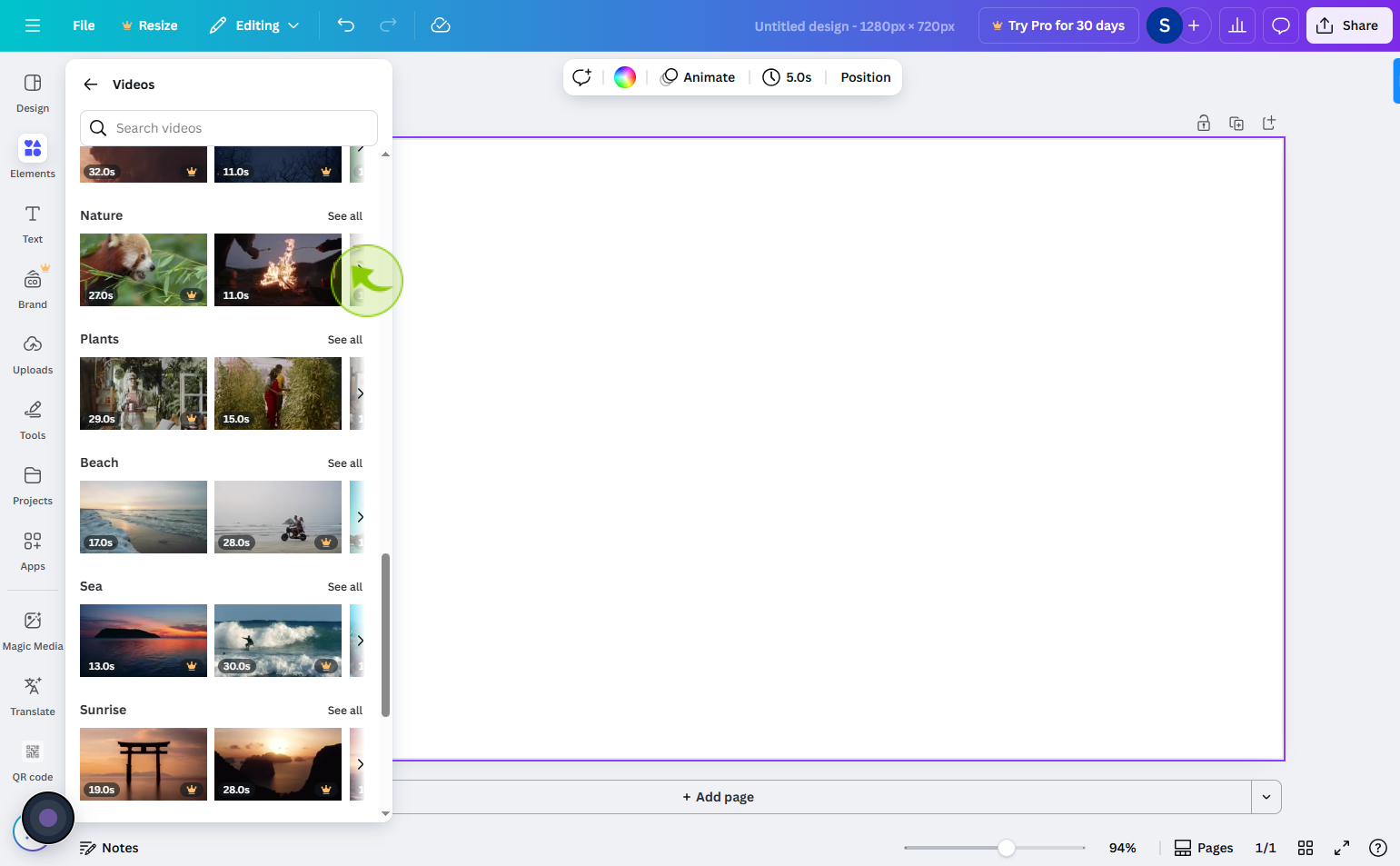
Task: Add collaborators with the plus icon
Action: tap(1194, 25)
